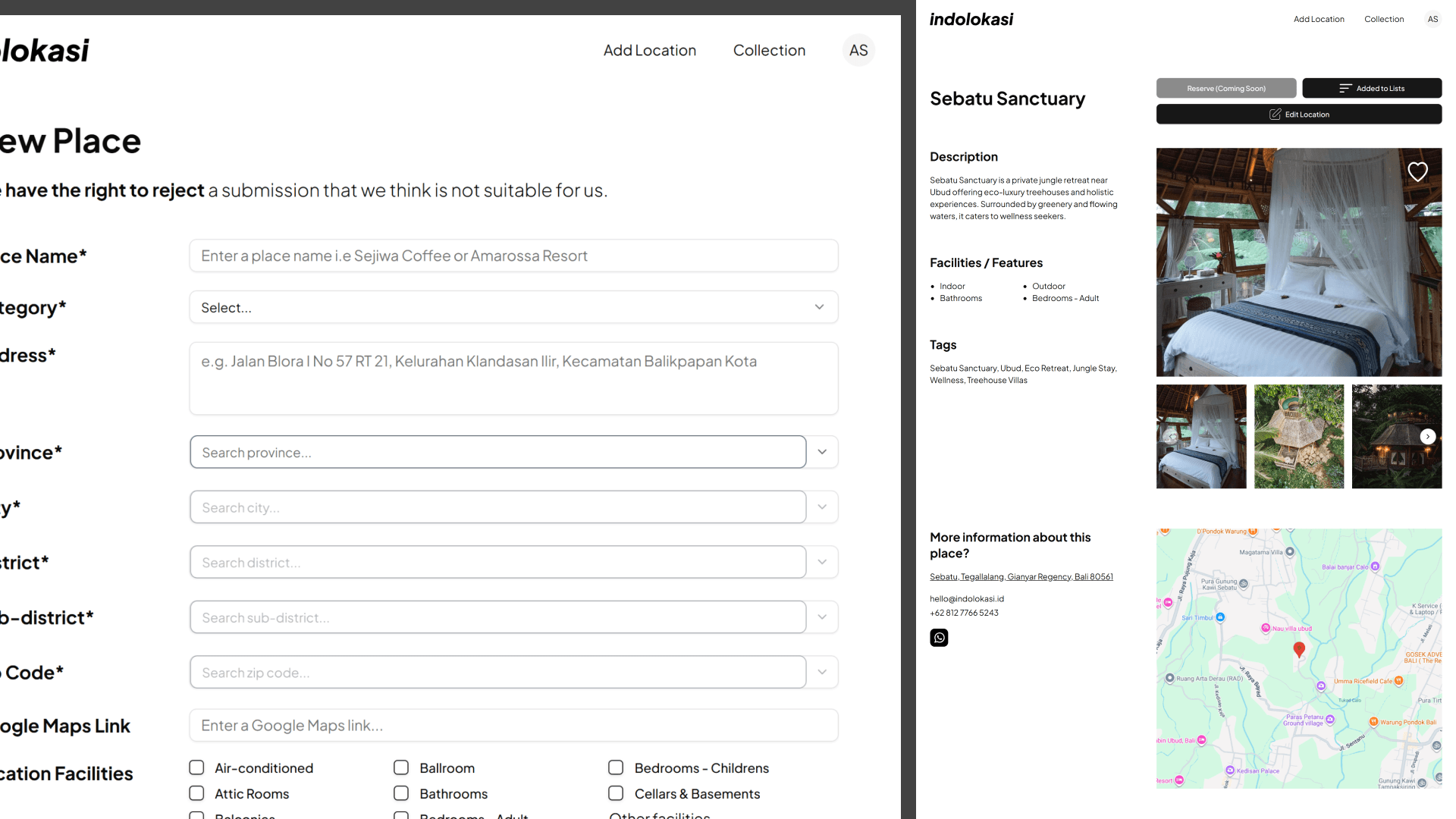Toggle Ballroom checkbox

click(x=401, y=767)
